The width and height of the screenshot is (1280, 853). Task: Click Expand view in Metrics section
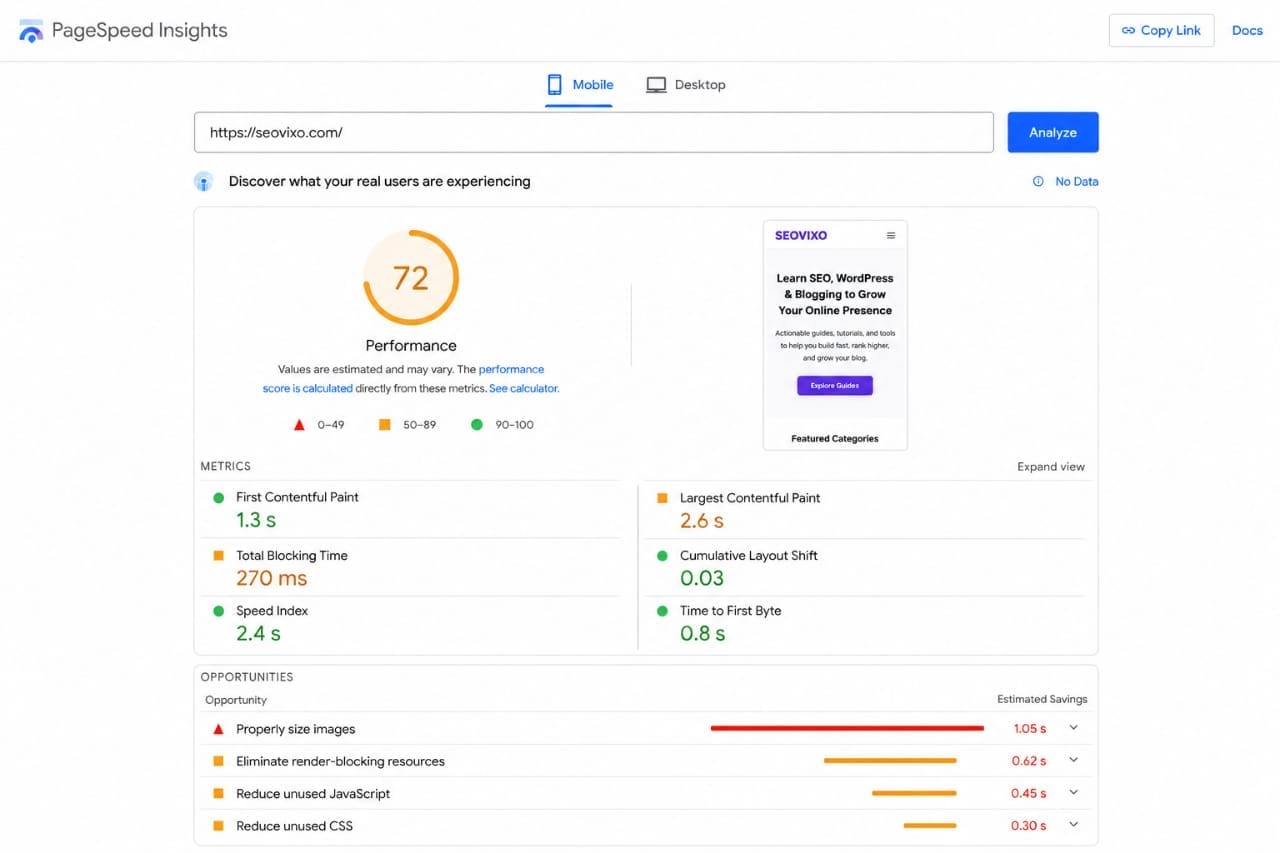point(1051,467)
